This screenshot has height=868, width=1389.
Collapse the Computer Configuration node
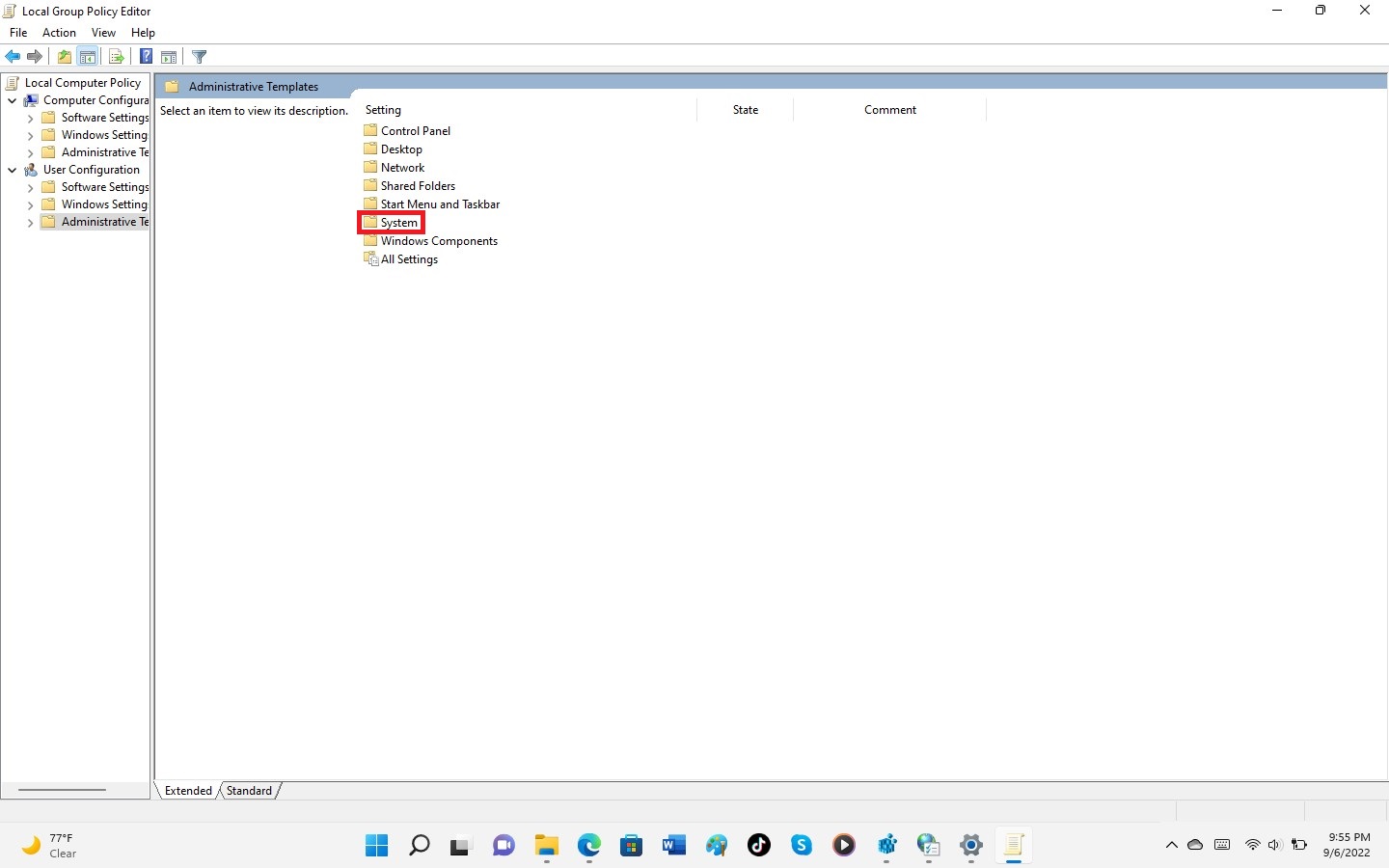[12, 100]
